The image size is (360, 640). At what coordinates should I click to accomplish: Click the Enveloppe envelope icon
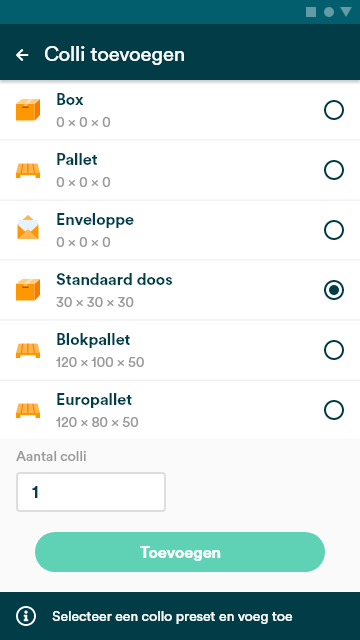(x=28, y=227)
